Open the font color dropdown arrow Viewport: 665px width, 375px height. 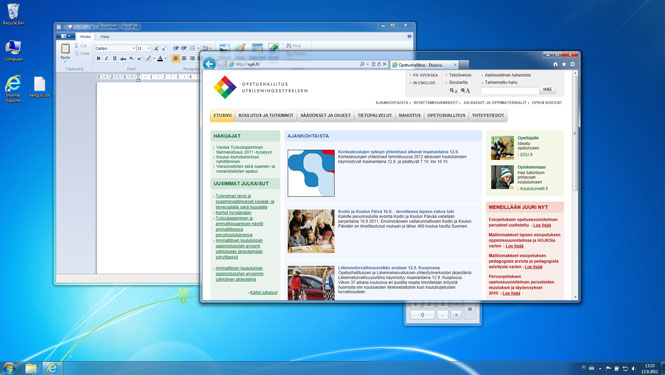tap(165, 59)
